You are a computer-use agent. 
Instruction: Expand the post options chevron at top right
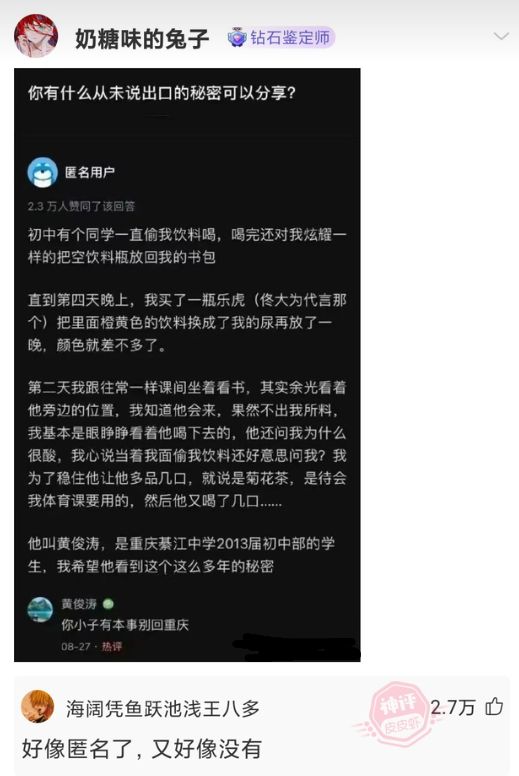[x=501, y=36]
